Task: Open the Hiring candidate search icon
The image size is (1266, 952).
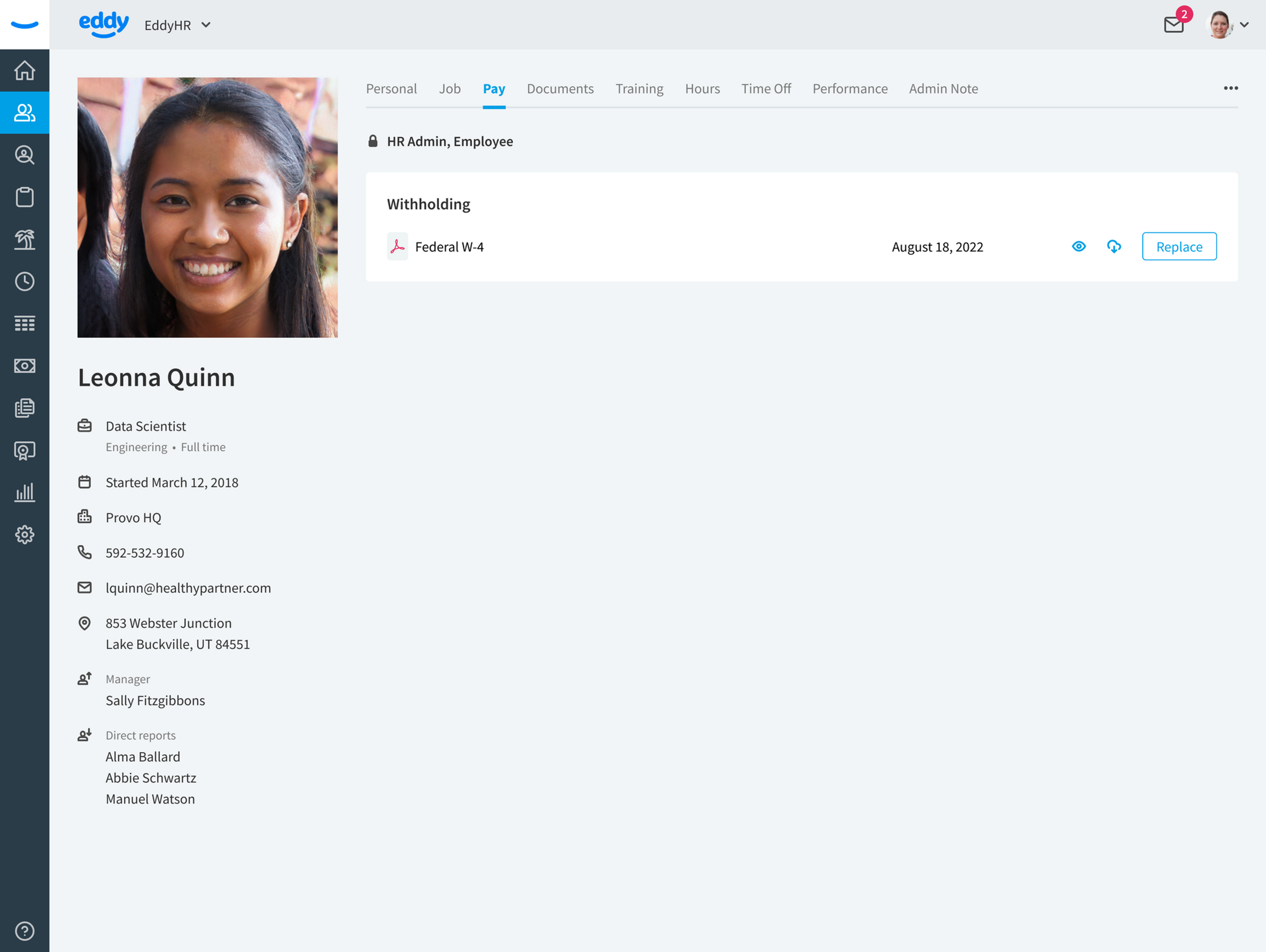Action: pyautogui.click(x=25, y=155)
